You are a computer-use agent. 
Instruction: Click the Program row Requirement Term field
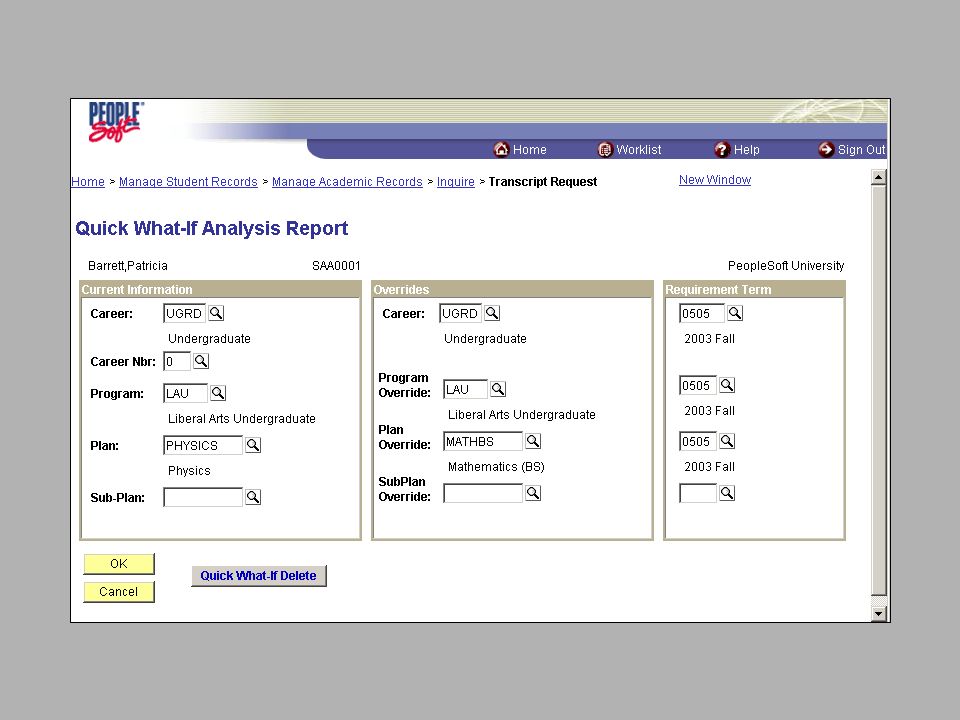pos(698,385)
